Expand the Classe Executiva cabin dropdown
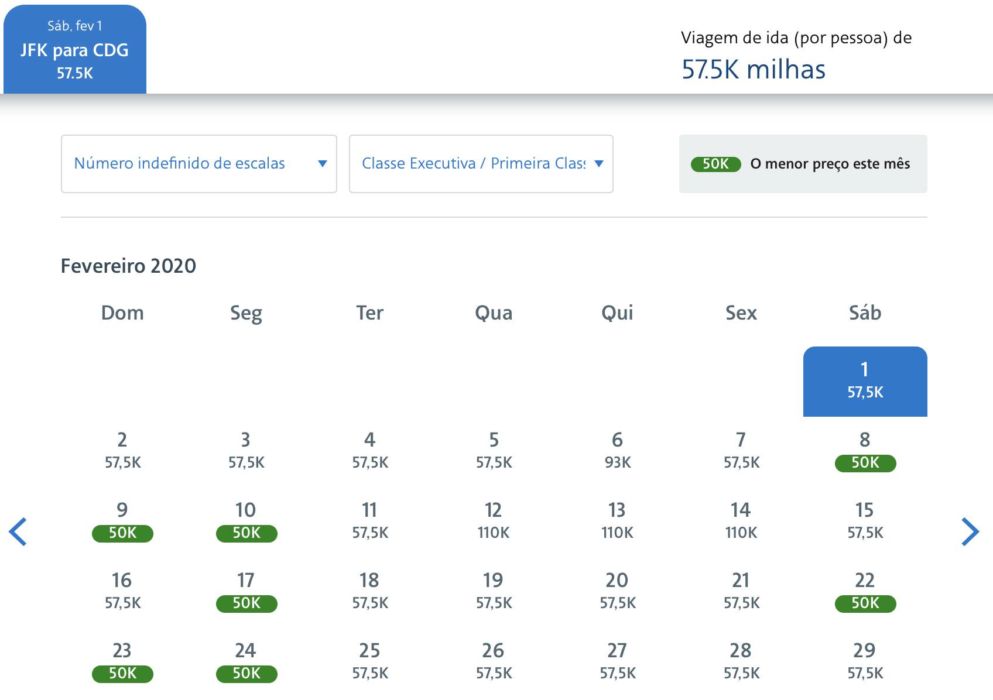993x700 pixels. click(481, 163)
